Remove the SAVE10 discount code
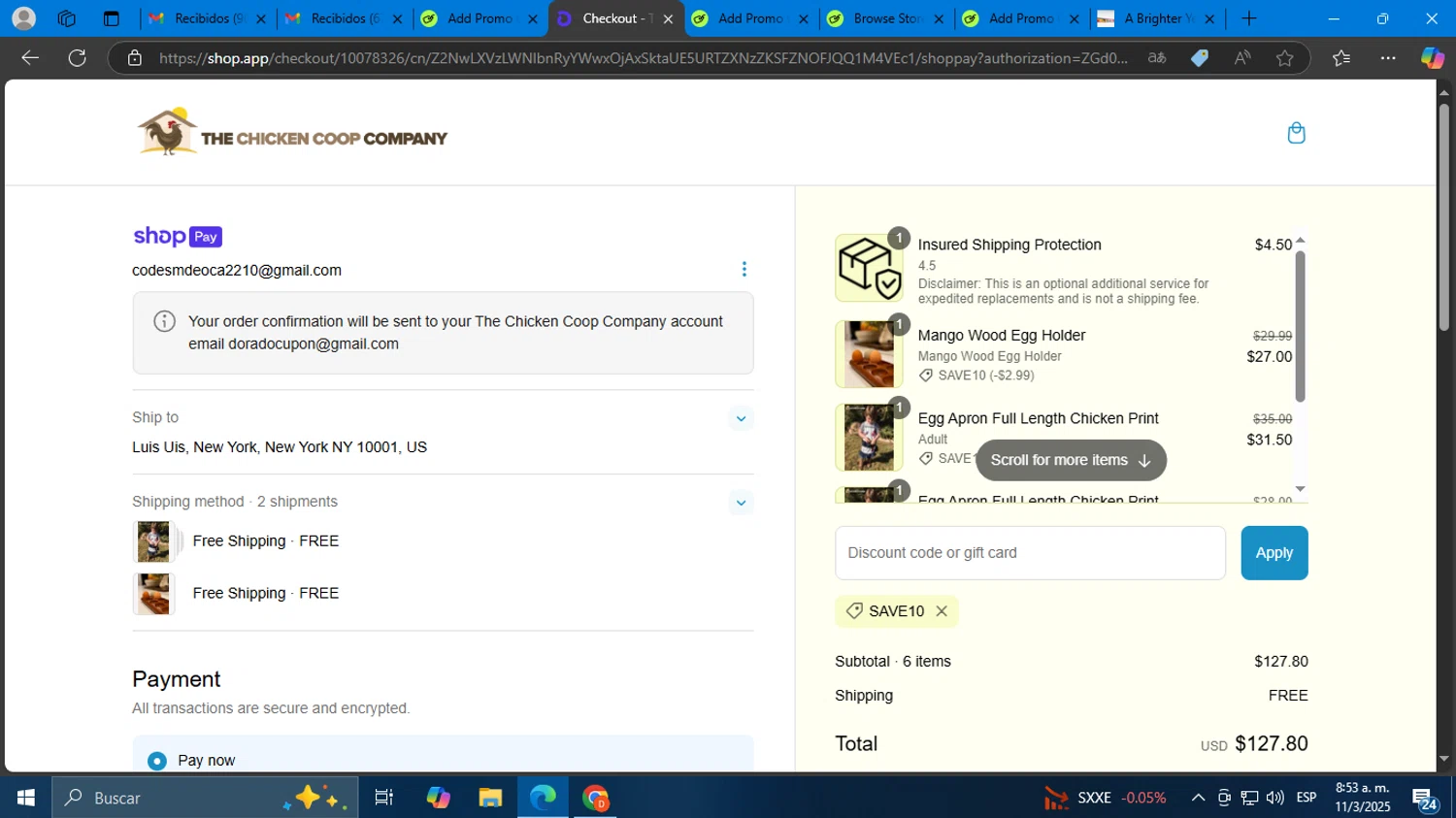 942,611
